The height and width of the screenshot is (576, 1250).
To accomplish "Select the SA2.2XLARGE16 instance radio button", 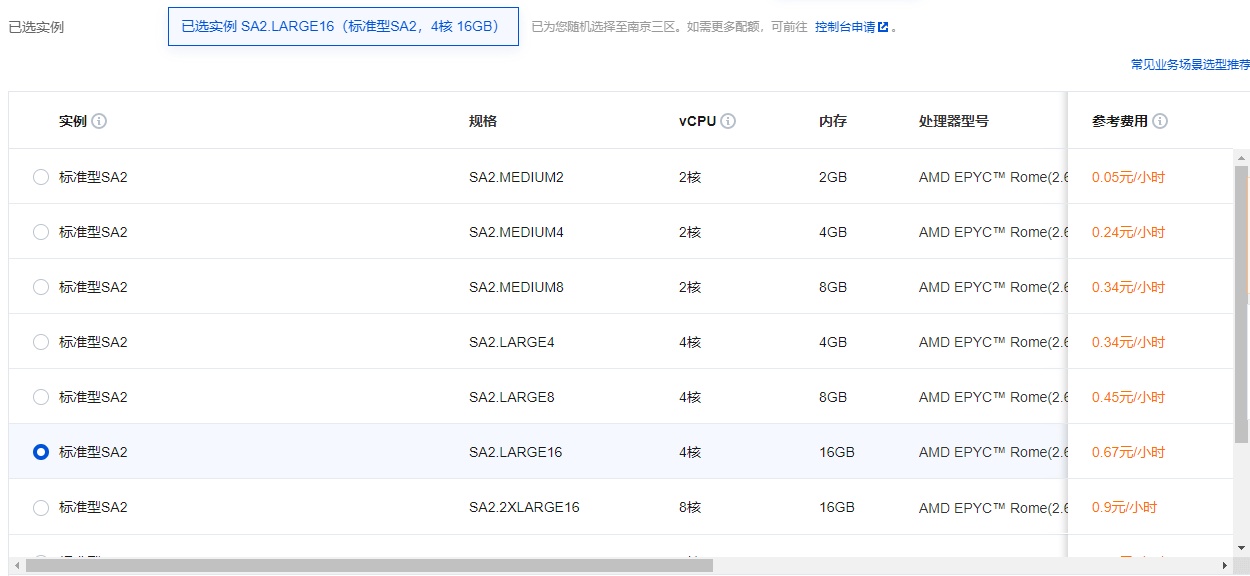I will 40,507.
